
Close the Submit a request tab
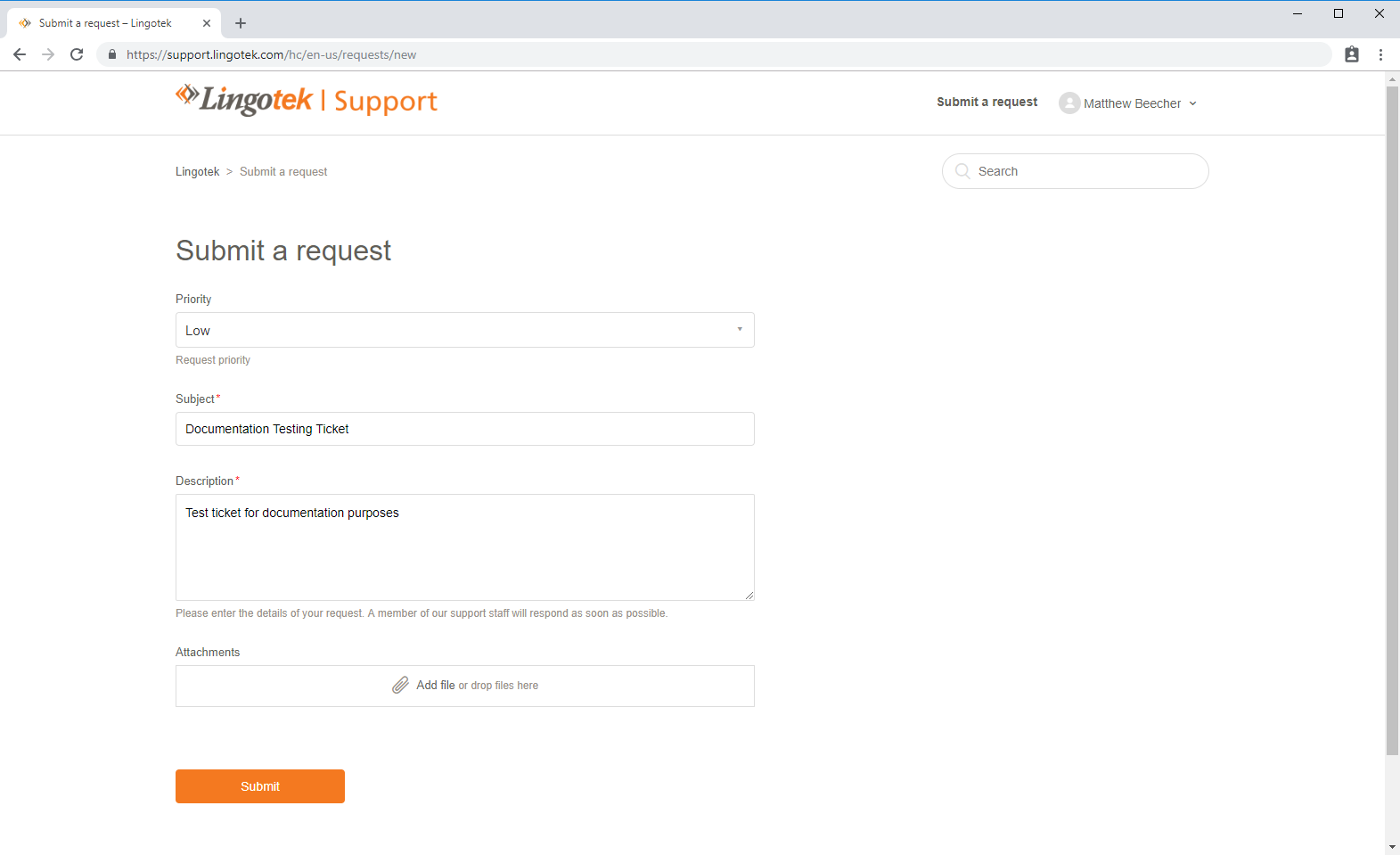[207, 23]
